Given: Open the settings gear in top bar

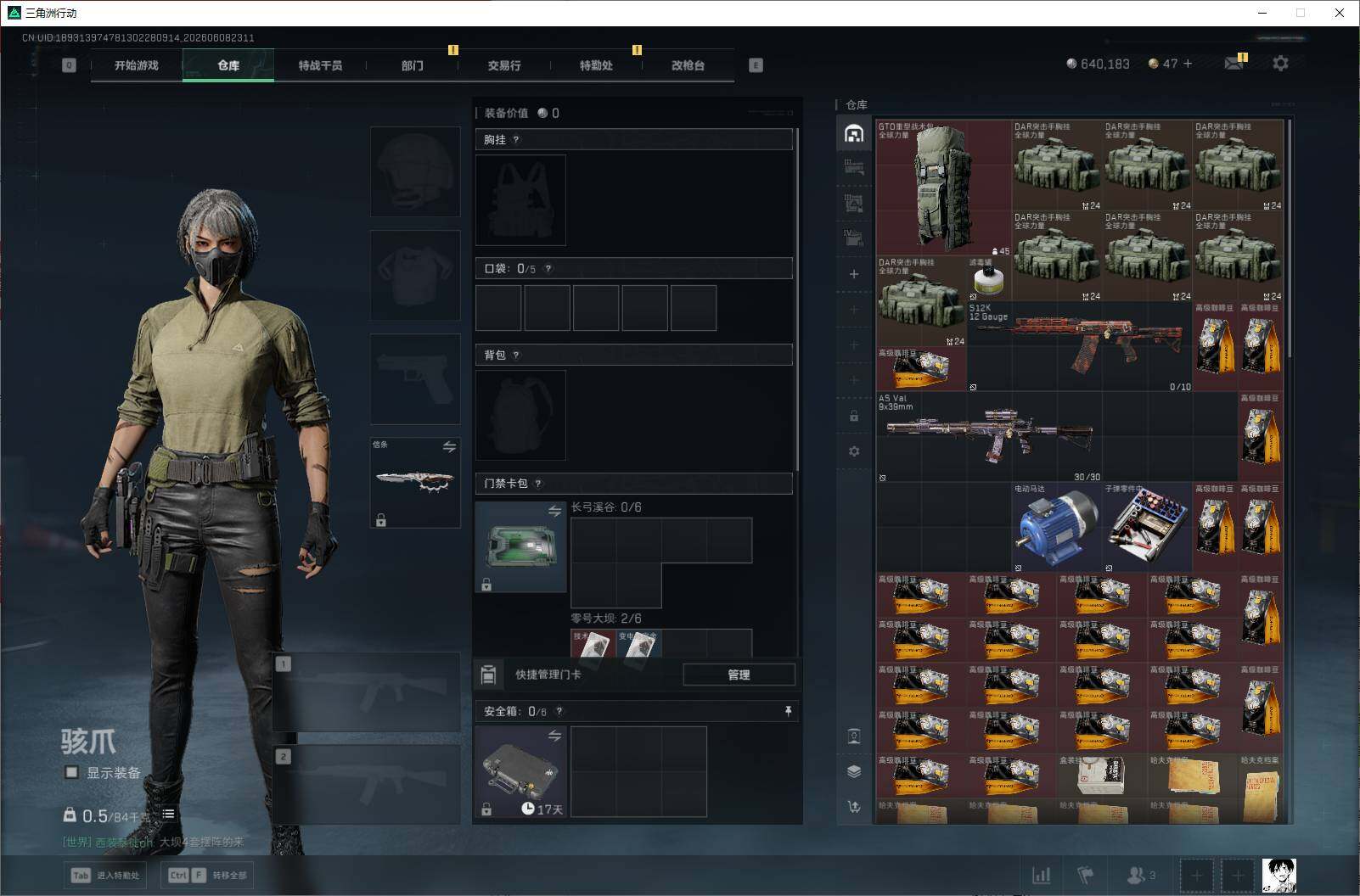Looking at the screenshot, I should 1280,64.
